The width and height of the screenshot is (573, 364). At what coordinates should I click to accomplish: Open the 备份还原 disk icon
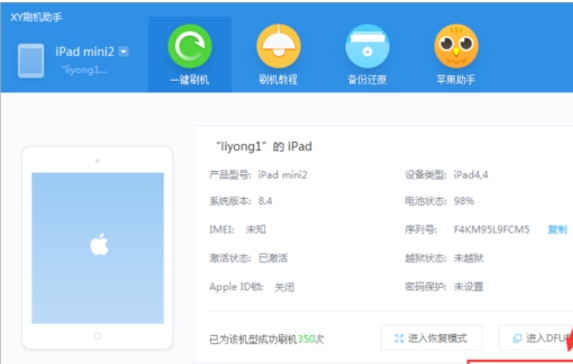(x=367, y=46)
